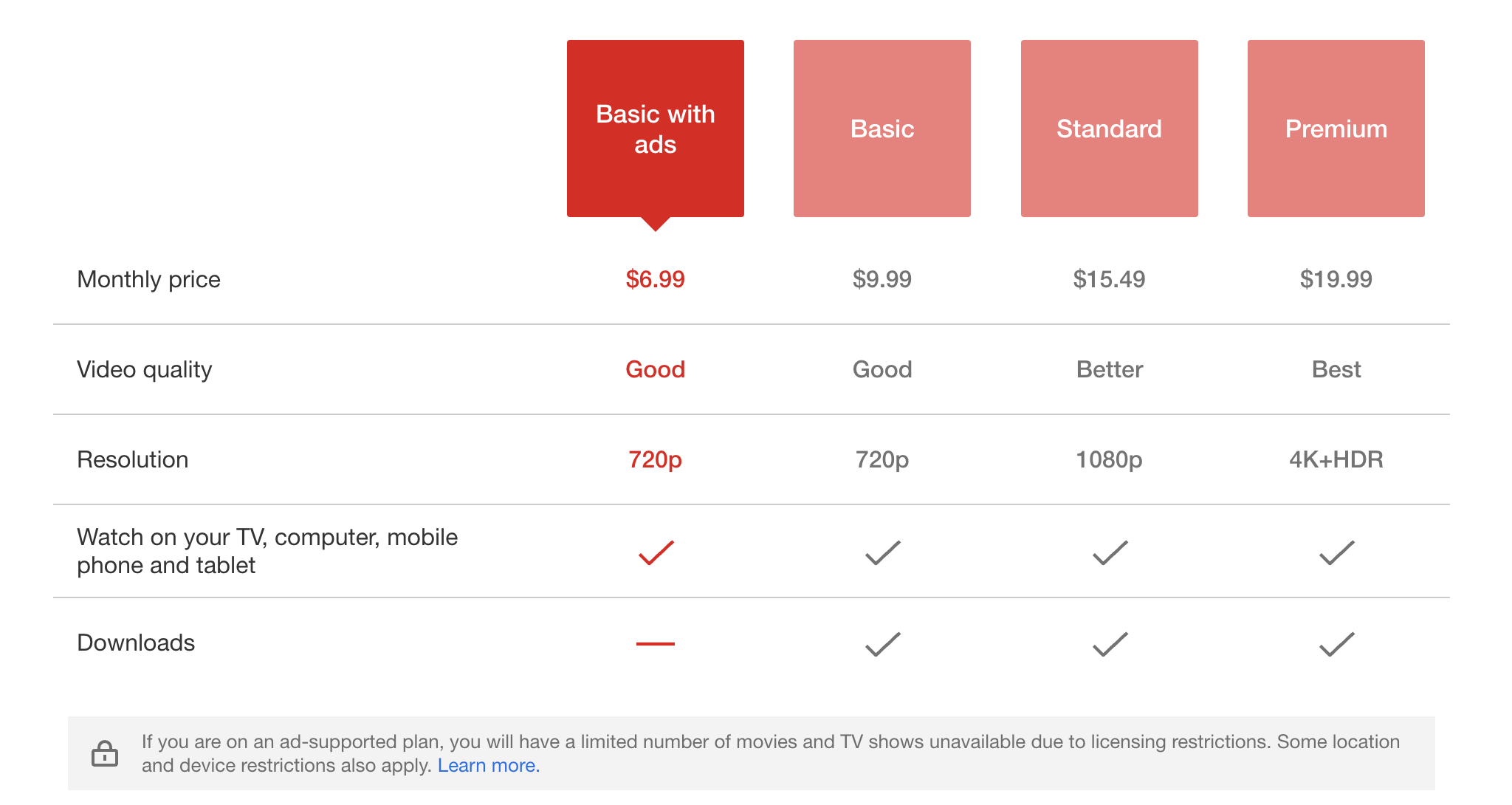1512x805 pixels.
Task: Click the Premium plan header label
Action: click(x=1336, y=129)
